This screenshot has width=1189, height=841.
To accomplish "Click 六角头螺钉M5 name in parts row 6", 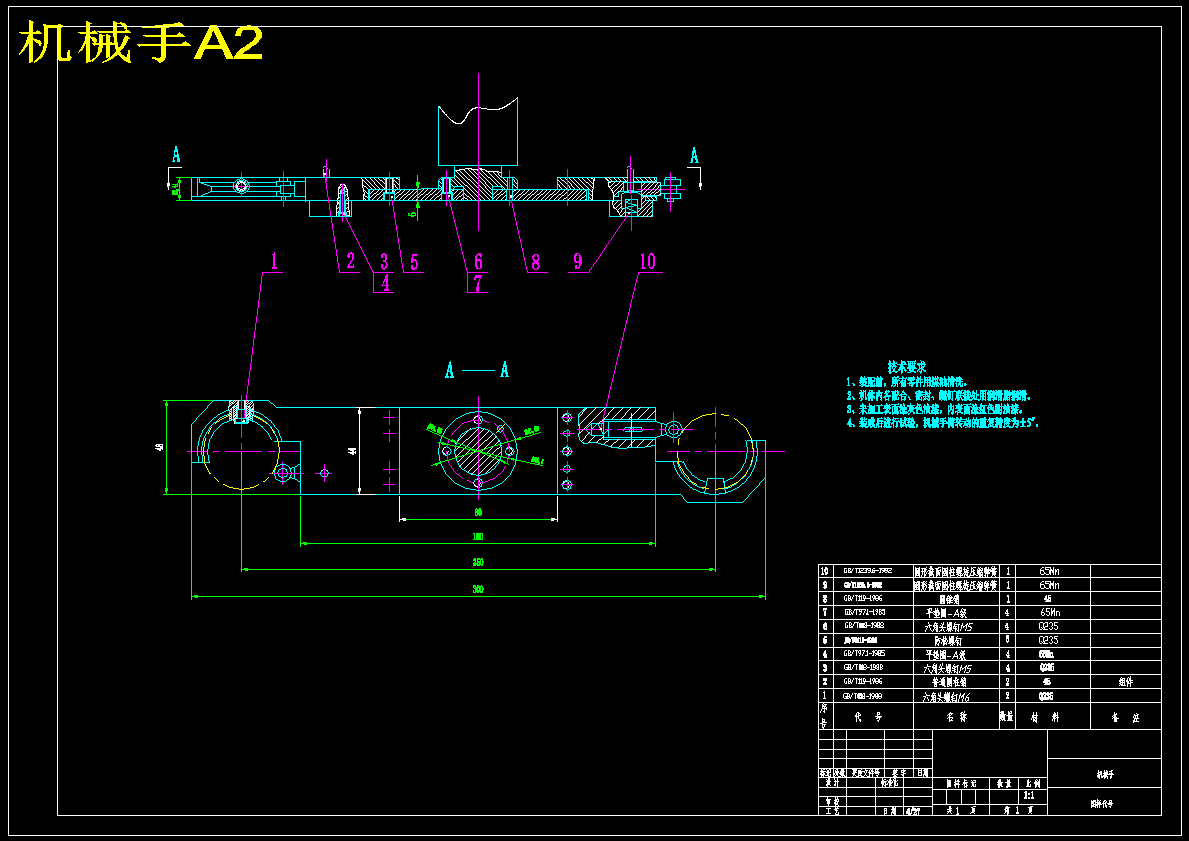I will pyautogui.click(x=948, y=627).
